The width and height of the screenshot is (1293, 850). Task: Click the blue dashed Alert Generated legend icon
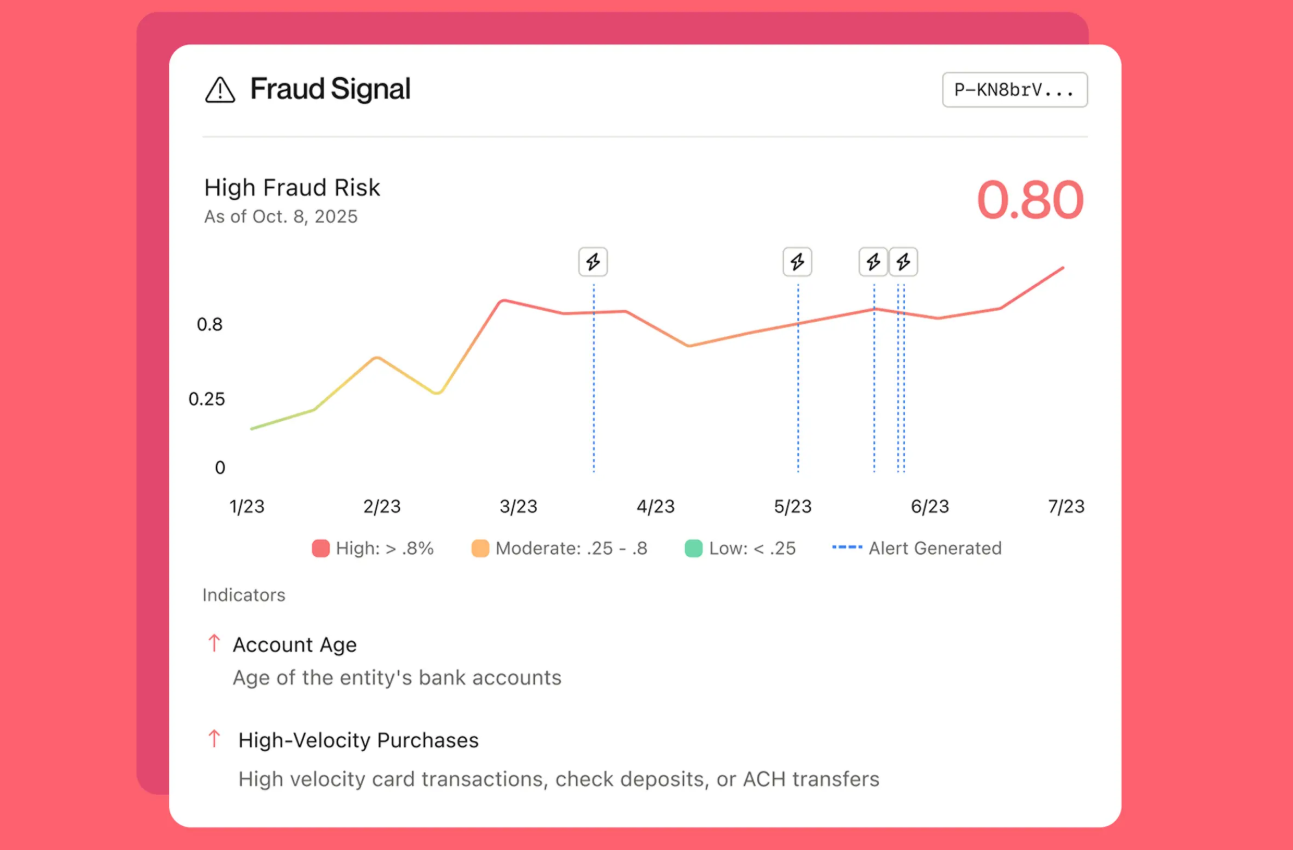click(847, 547)
